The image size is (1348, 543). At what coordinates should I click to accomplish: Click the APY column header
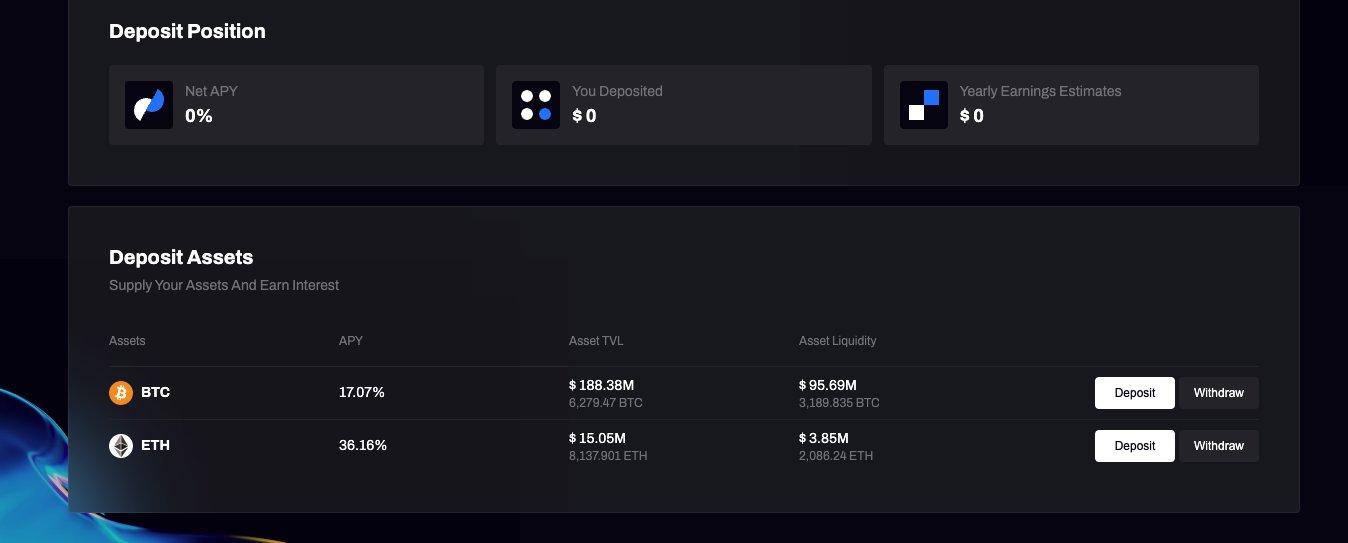pyautogui.click(x=351, y=341)
